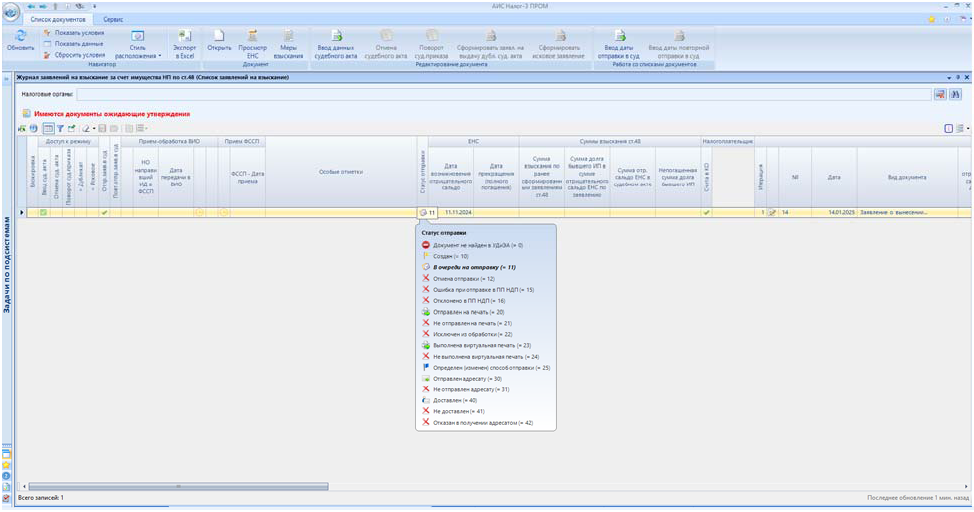Toggle green checkbox in Ввод суд. акта column
This screenshot has width=974, height=512.
[44, 212]
